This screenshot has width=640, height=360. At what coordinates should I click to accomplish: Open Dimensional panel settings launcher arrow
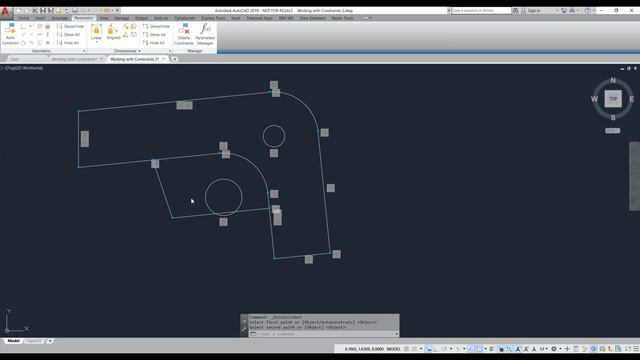coord(170,51)
